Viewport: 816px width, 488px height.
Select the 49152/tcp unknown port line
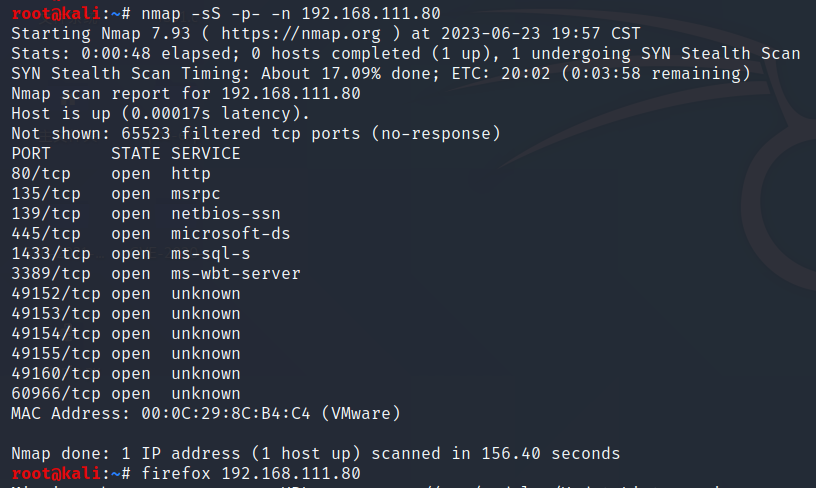(126, 293)
